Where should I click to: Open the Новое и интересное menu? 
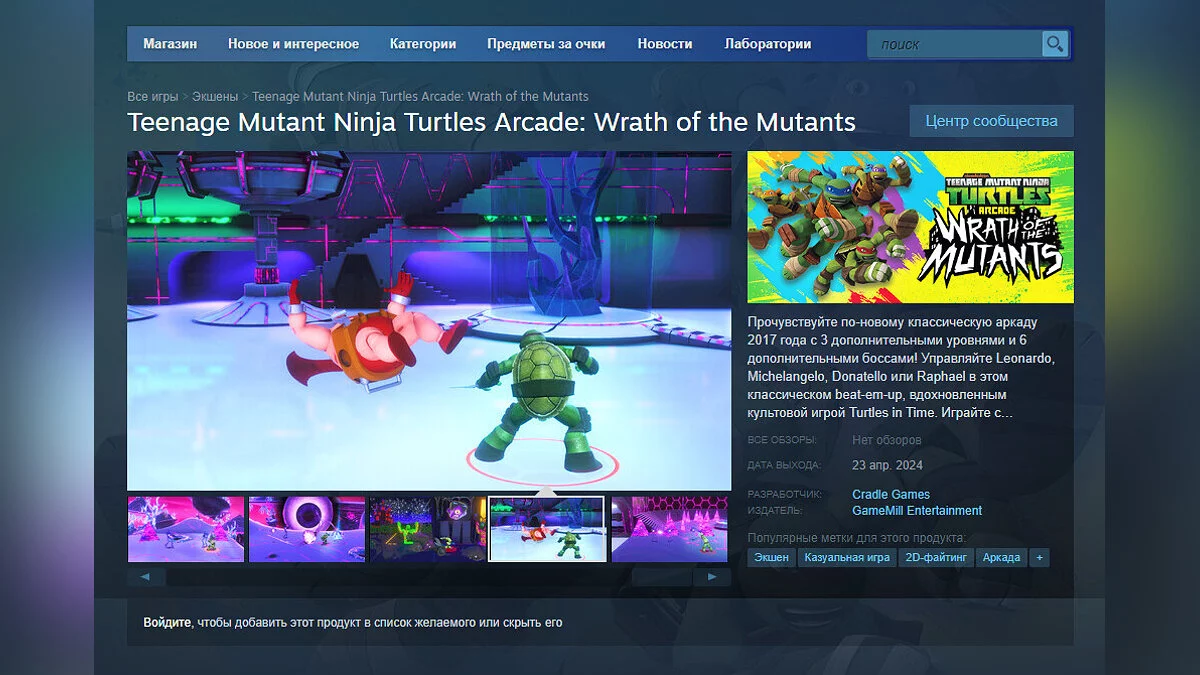click(293, 44)
